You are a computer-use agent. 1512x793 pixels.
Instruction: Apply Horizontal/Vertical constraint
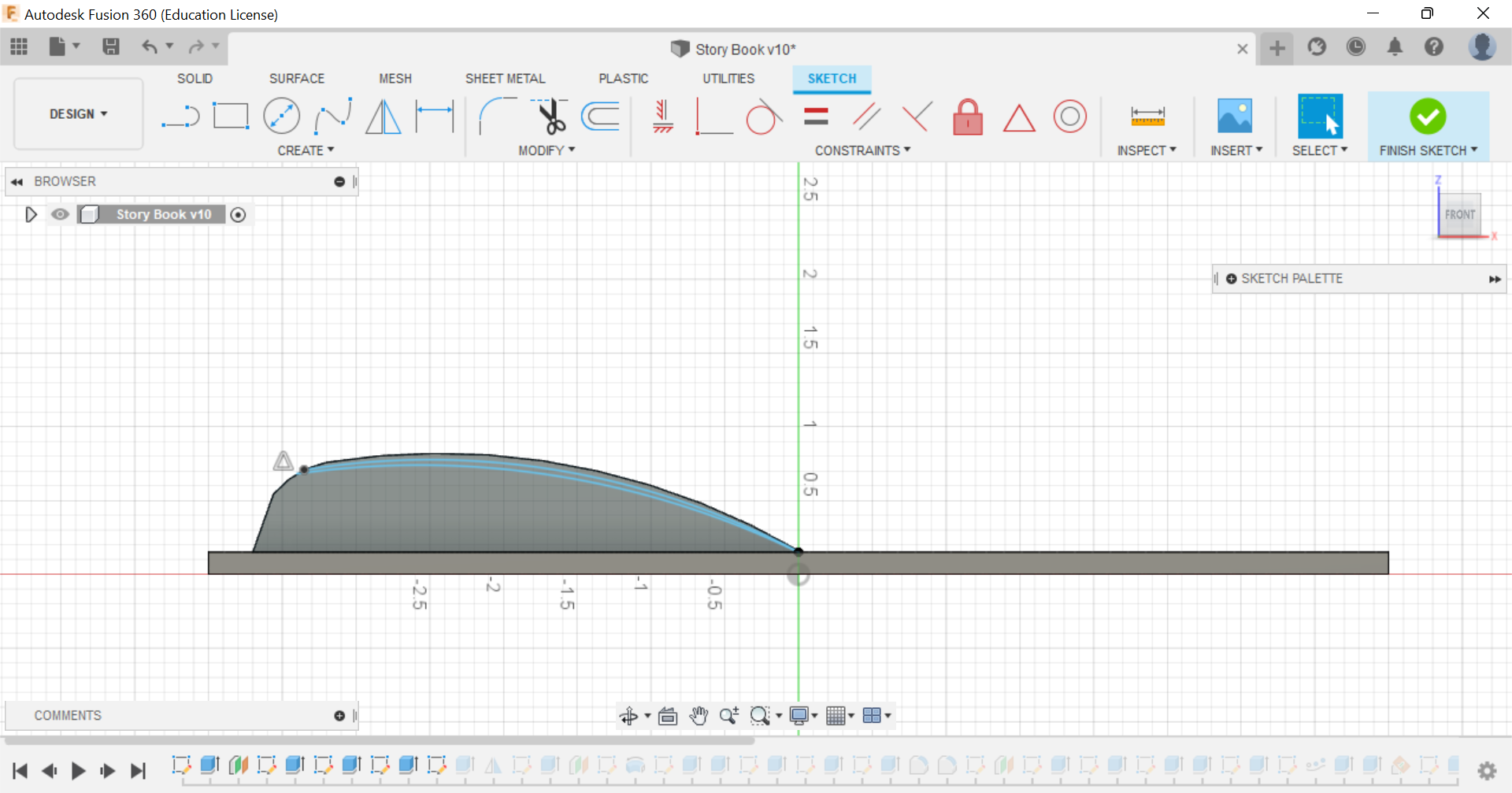(663, 117)
